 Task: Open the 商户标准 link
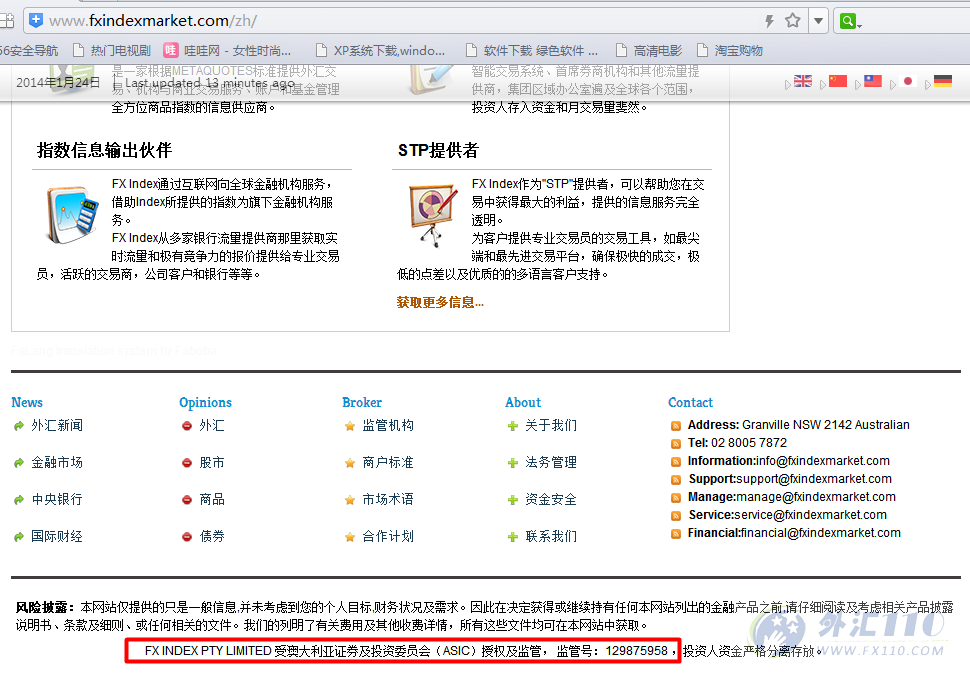pyautogui.click(x=388, y=462)
